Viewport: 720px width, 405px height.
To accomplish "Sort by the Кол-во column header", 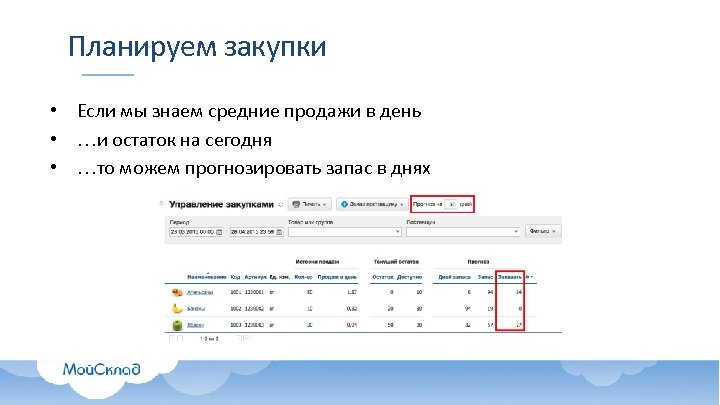I will (x=304, y=277).
